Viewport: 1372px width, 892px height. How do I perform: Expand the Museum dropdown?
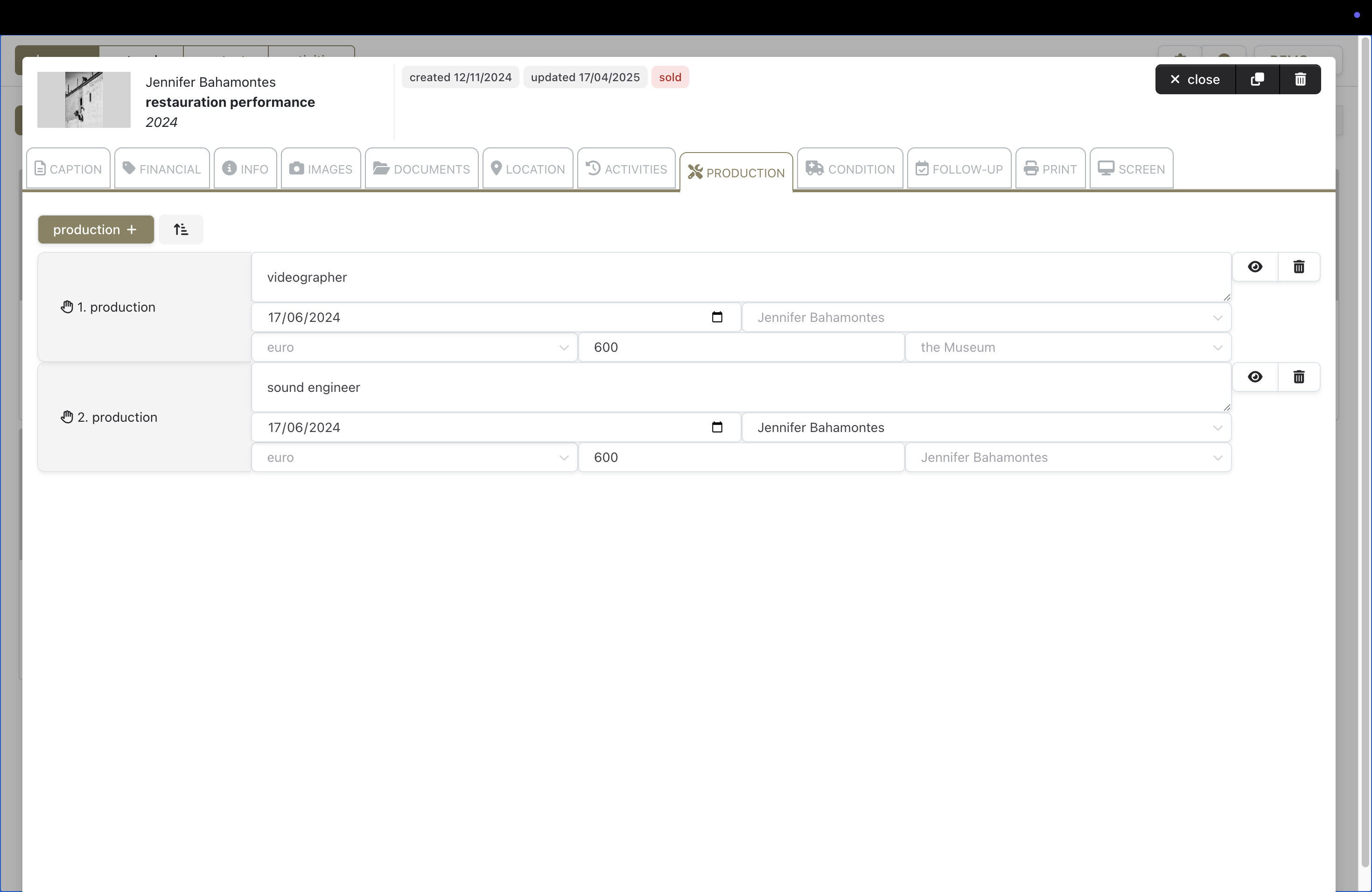(1068, 348)
